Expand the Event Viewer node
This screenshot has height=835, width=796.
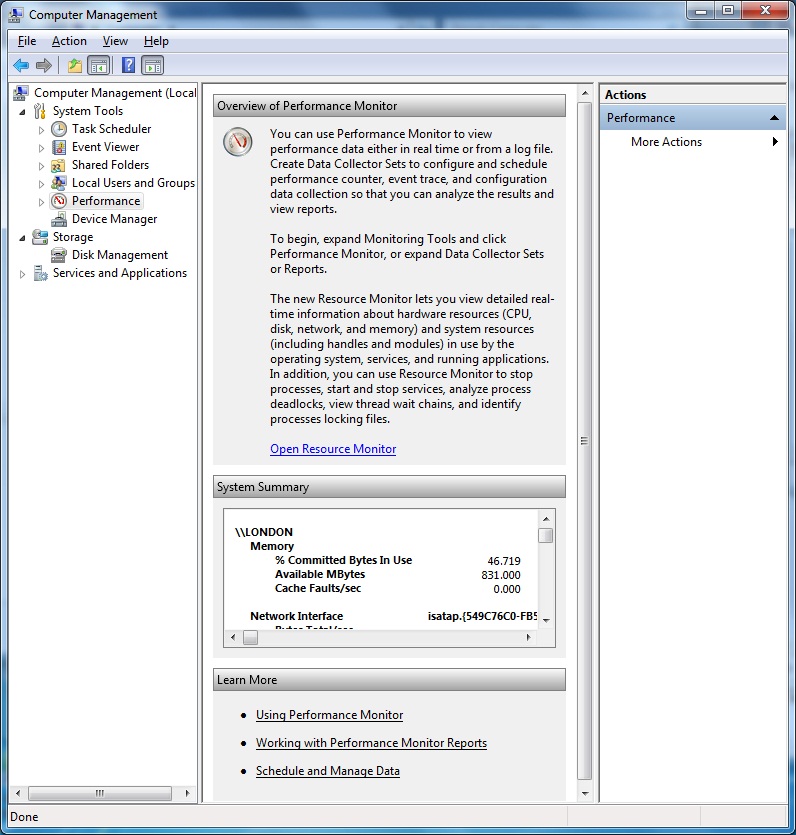pyautogui.click(x=41, y=148)
